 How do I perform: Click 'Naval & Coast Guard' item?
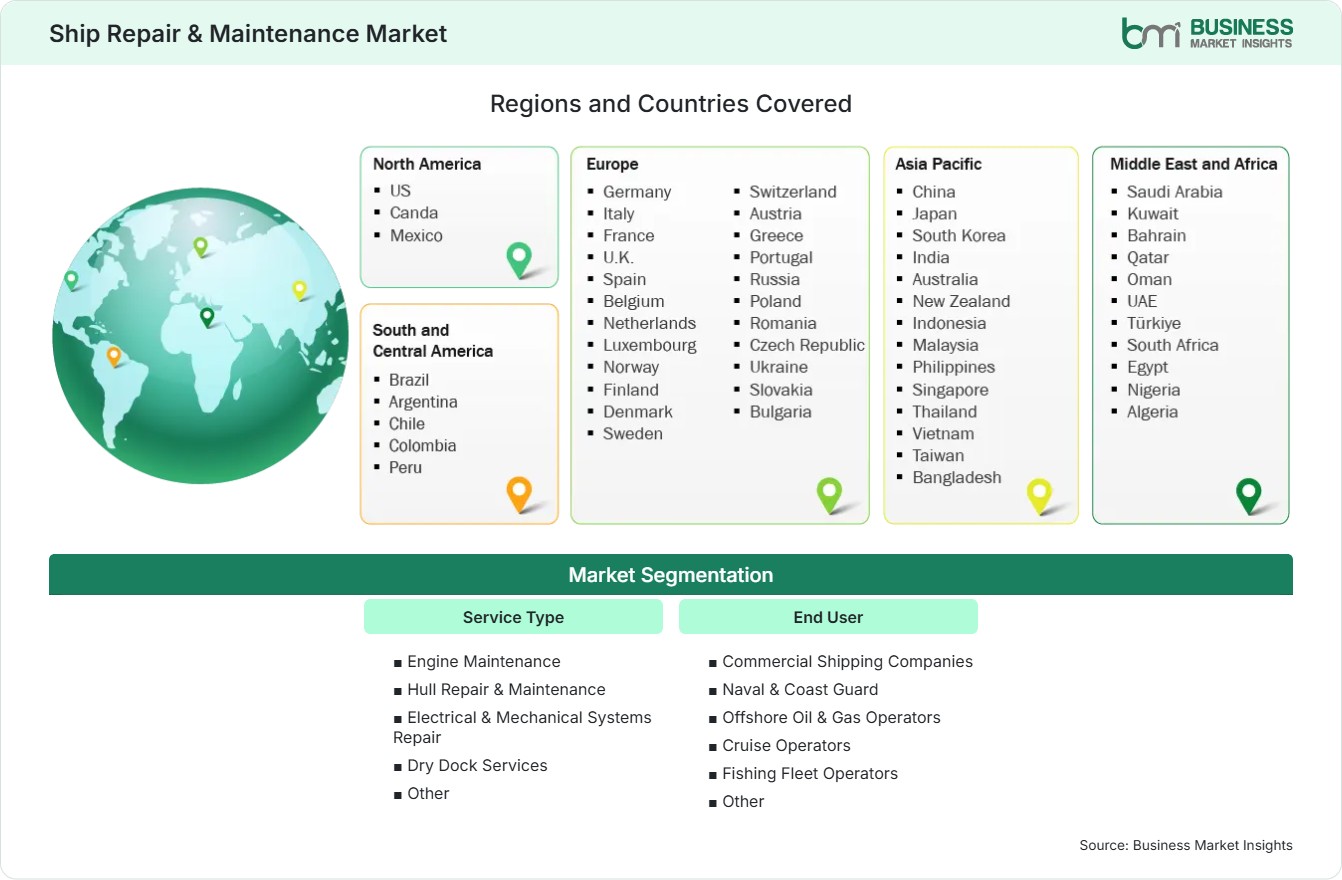tap(800, 689)
